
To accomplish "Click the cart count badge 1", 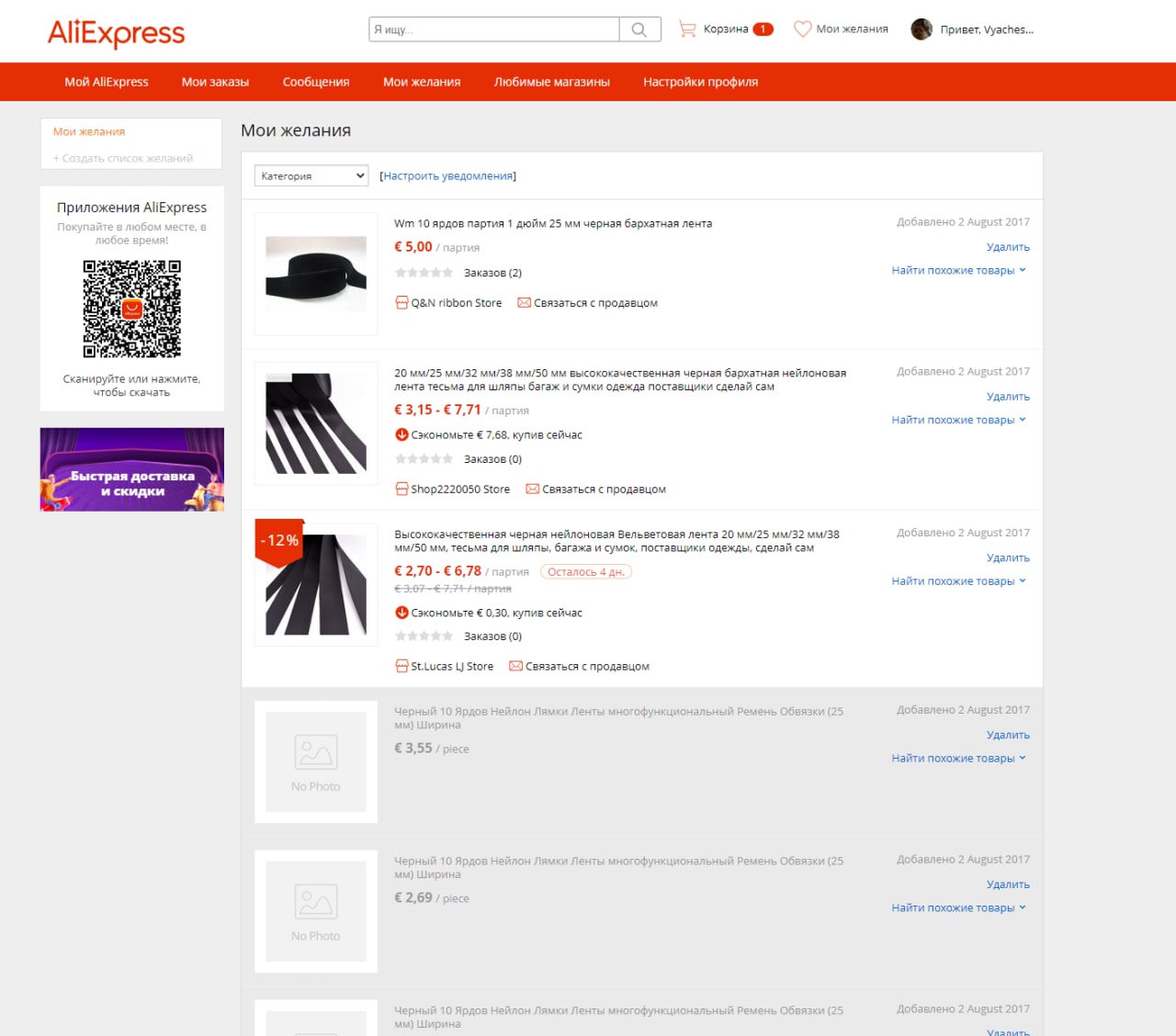I will (x=763, y=29).
